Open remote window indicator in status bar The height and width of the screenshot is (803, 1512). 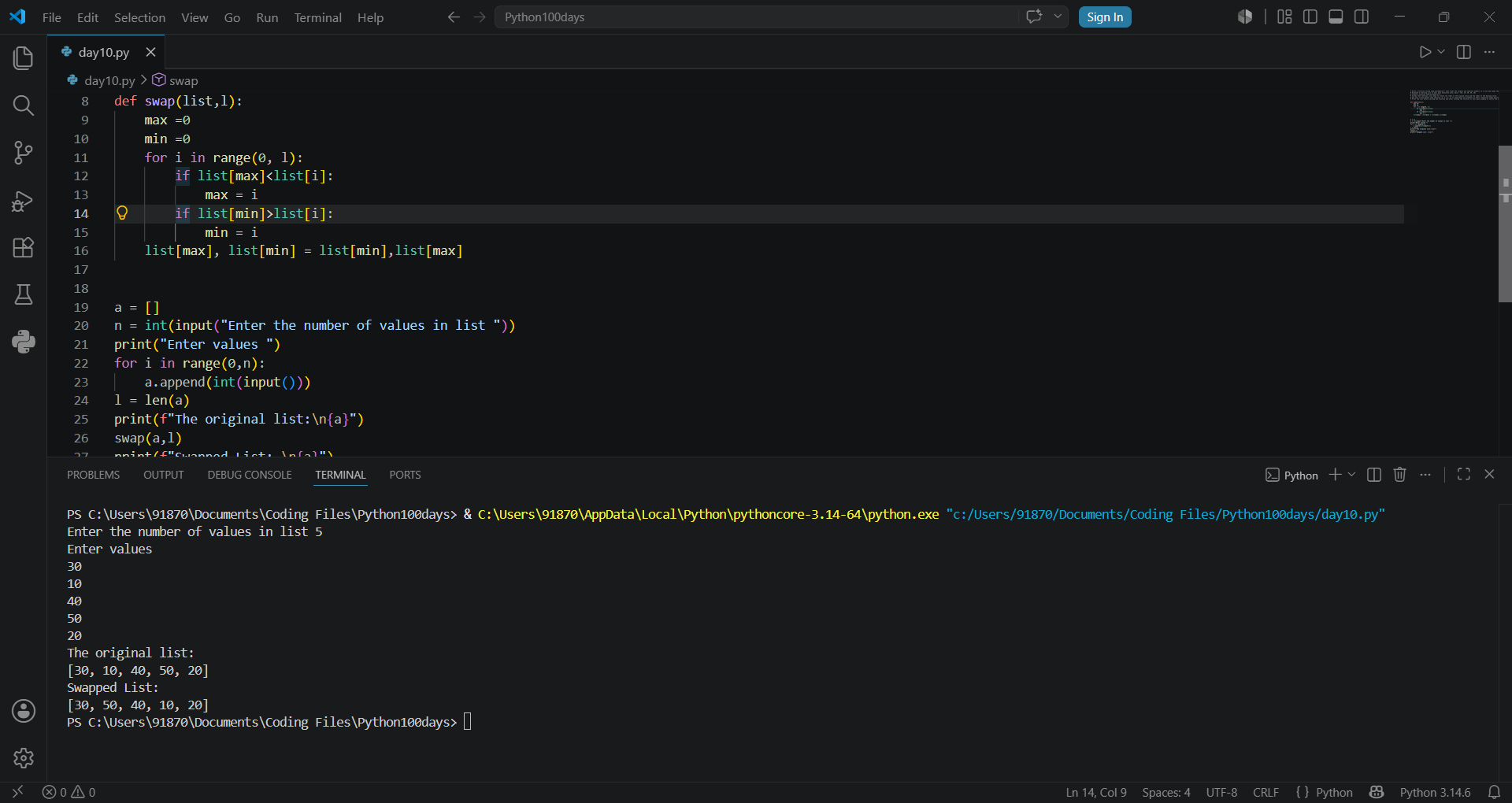(17, 792)
